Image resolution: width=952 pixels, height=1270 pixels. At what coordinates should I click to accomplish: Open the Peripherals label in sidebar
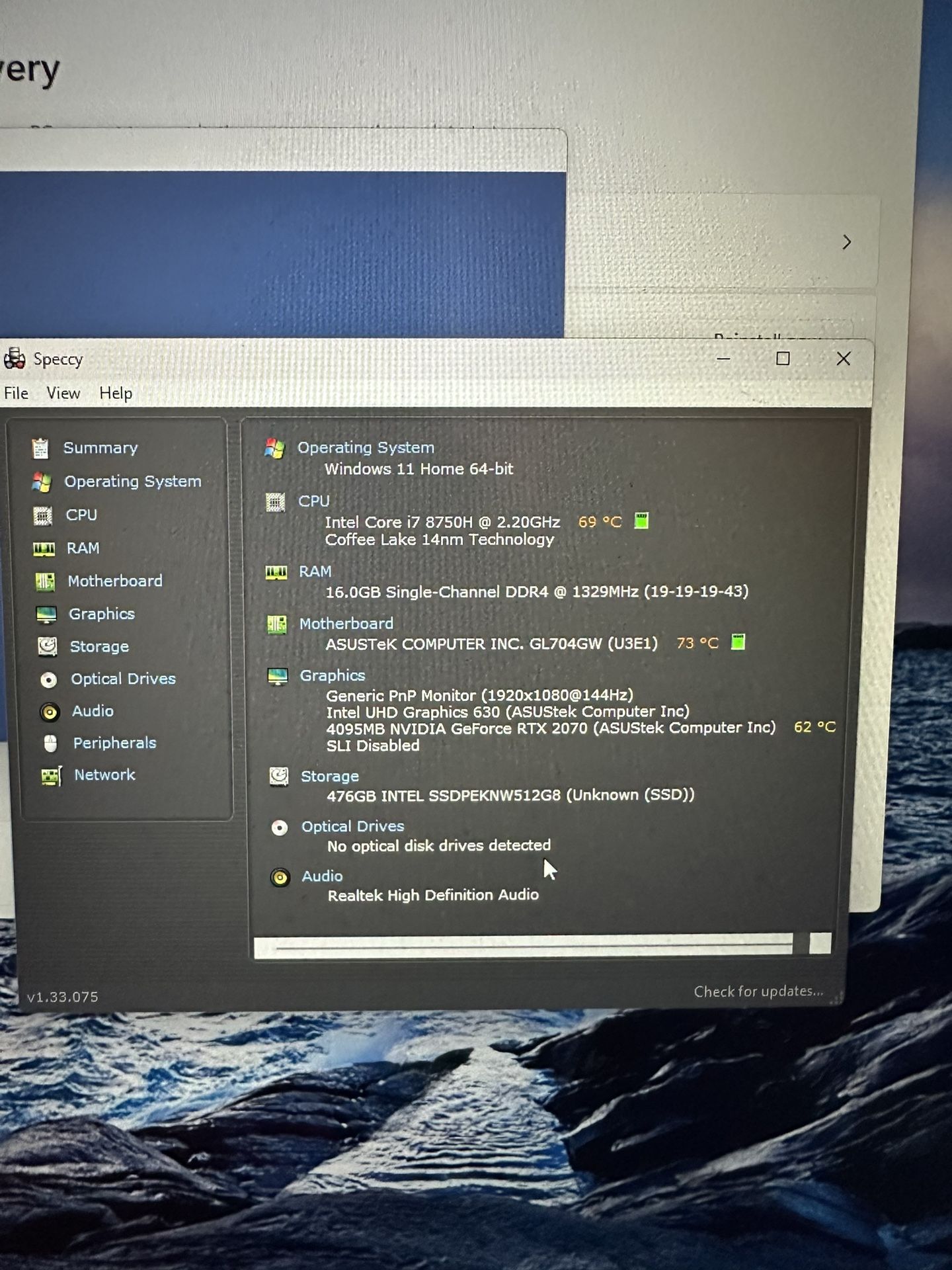[x=115, y=743]
